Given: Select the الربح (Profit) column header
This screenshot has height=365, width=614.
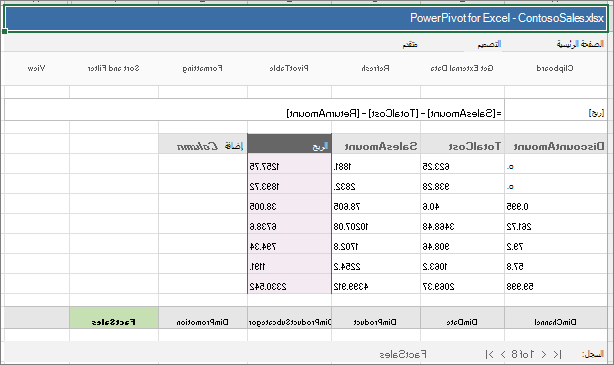Looking at the screenshot, I should point(289,144).
